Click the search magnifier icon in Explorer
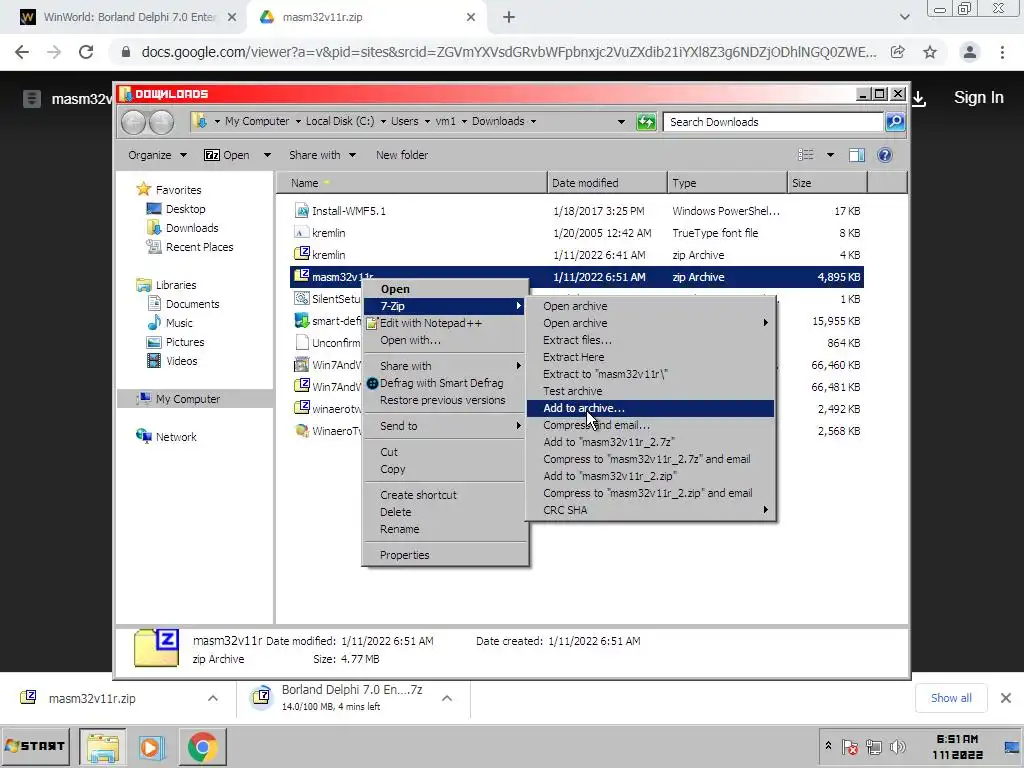The width and height of the screenshot is (1024, 768). [895, 121]
